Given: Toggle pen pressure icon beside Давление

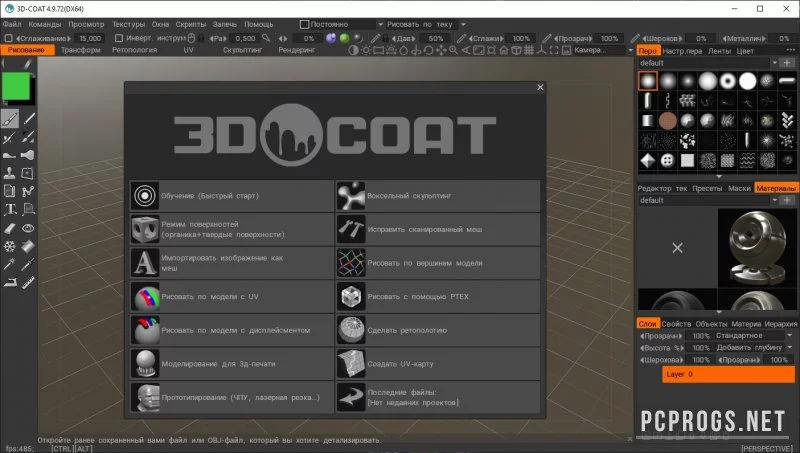Looking at the screenshot, I should [x=376, y=38].
